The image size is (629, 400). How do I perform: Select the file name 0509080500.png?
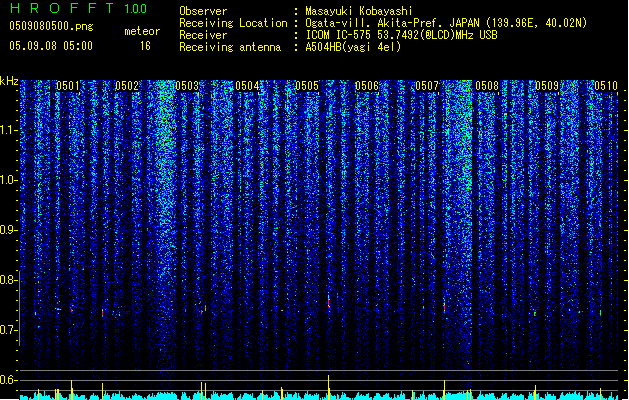[51, 26]
